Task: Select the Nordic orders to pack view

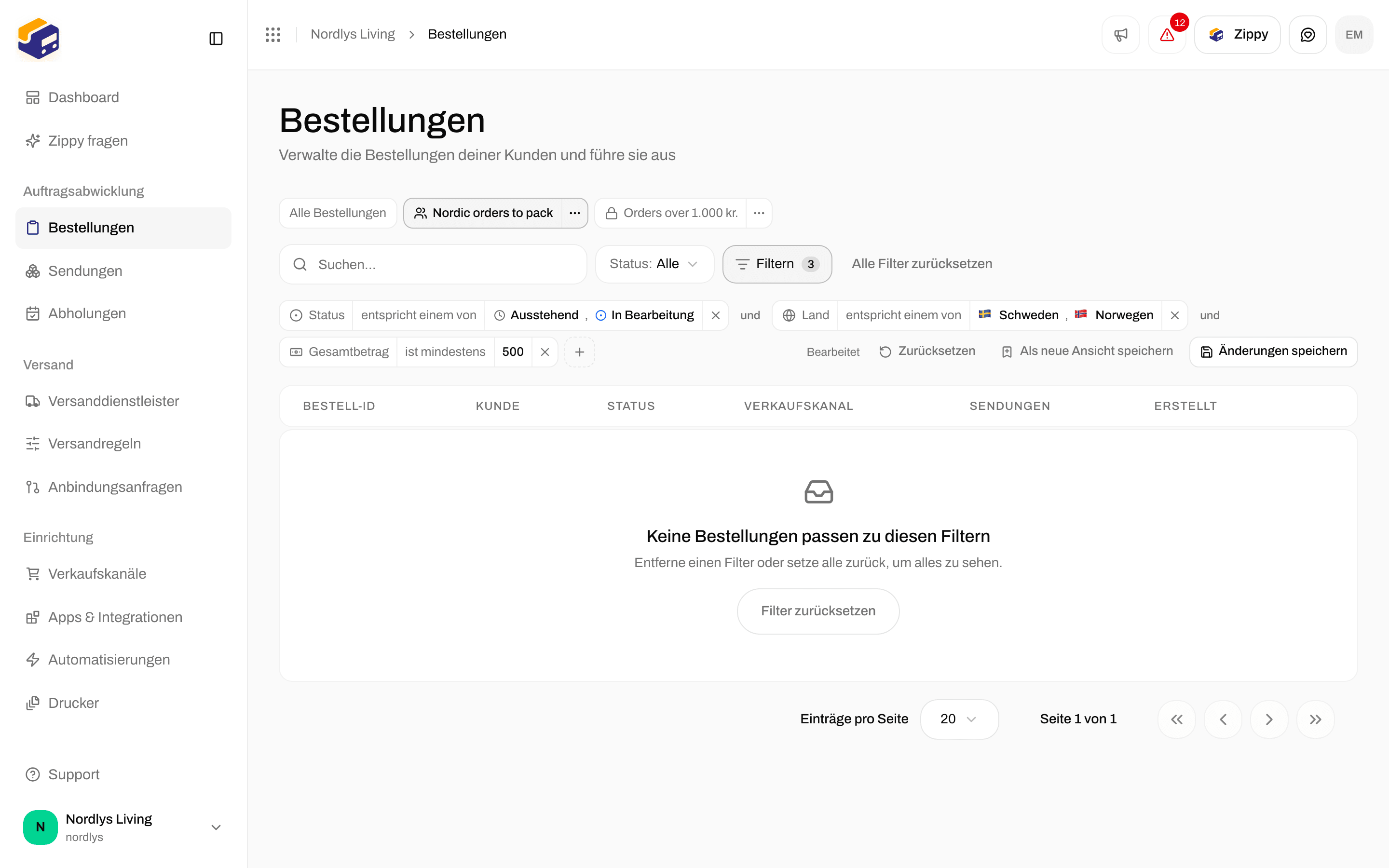Action: pos(483,213)
